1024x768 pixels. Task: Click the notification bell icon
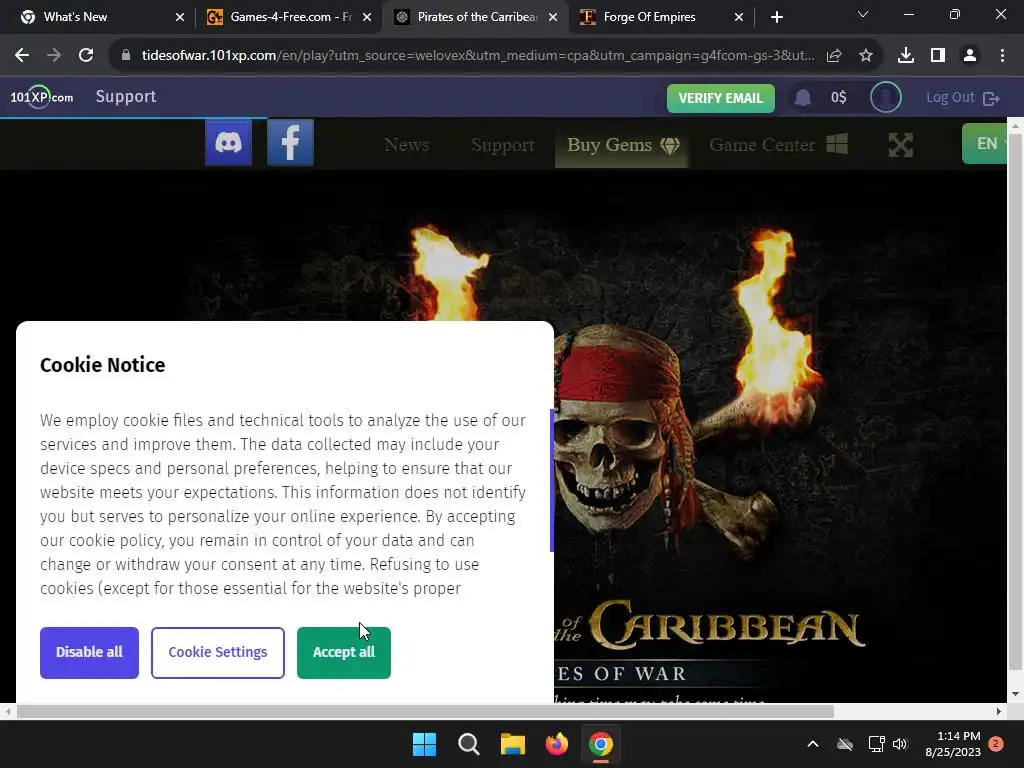[803, 98]
